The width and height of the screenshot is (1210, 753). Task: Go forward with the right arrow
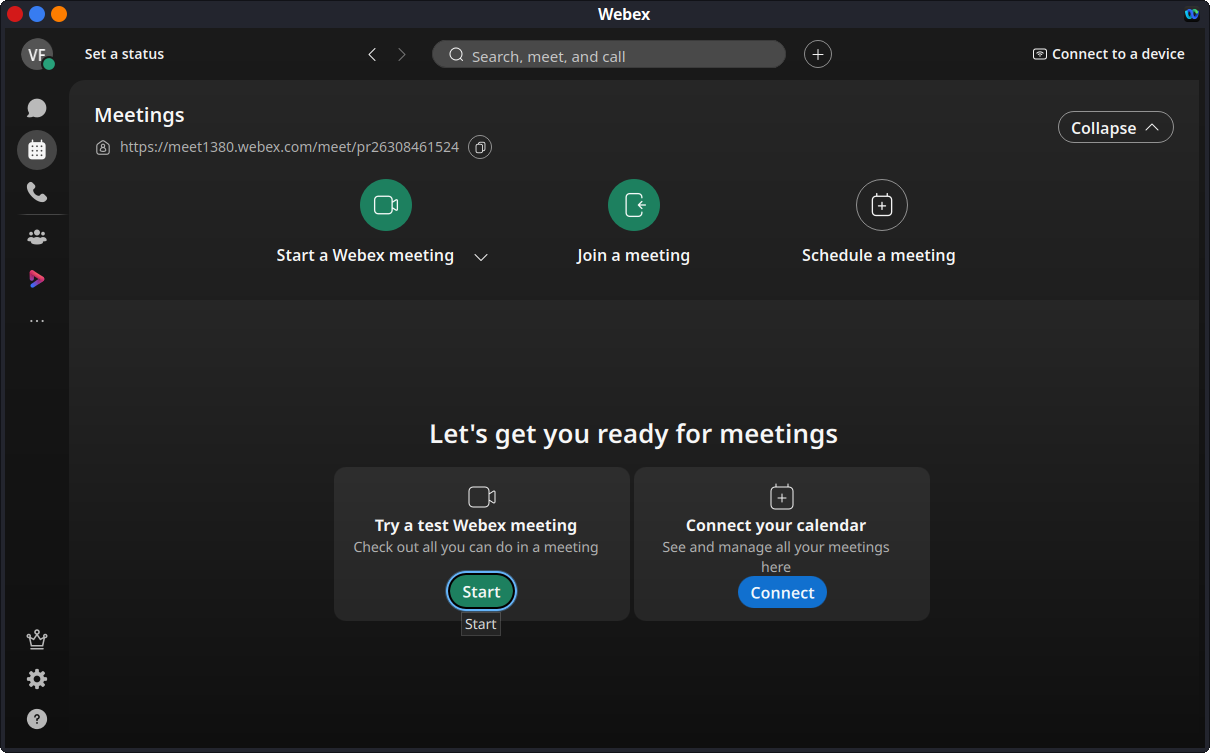(402, 55)
